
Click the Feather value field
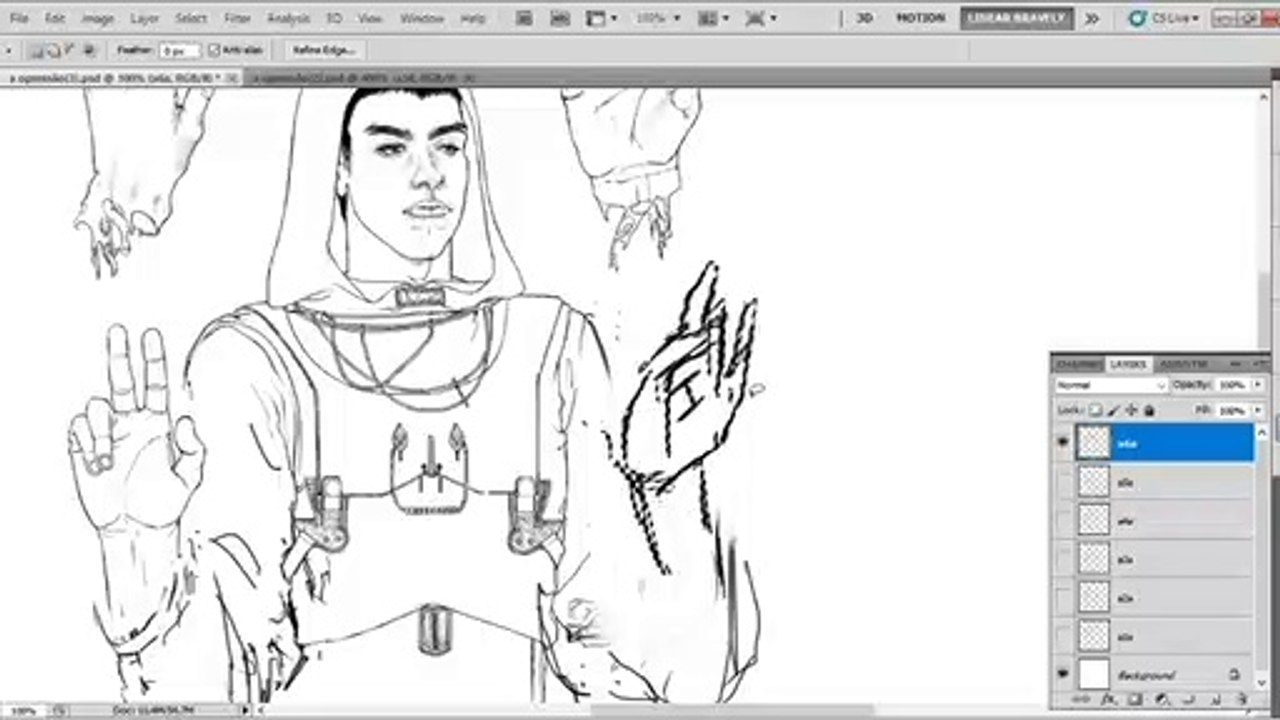[x=180, y=50]
